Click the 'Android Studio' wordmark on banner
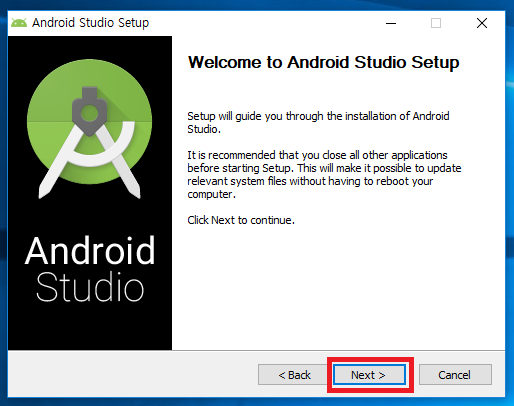Screen dimensions: 514x406 90,268
